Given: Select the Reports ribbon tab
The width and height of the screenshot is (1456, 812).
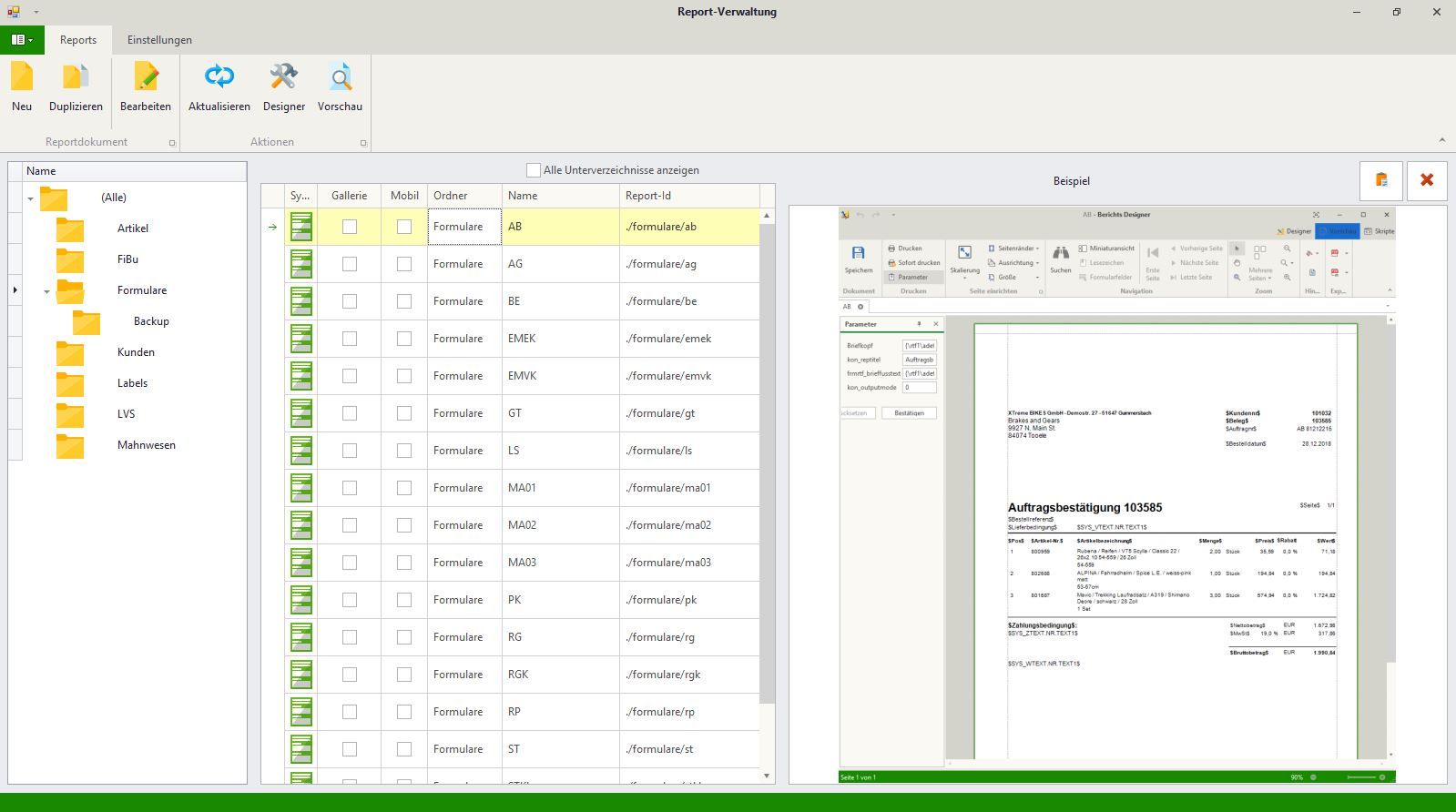Looking at the screenshot, I should tap(78, 40).
